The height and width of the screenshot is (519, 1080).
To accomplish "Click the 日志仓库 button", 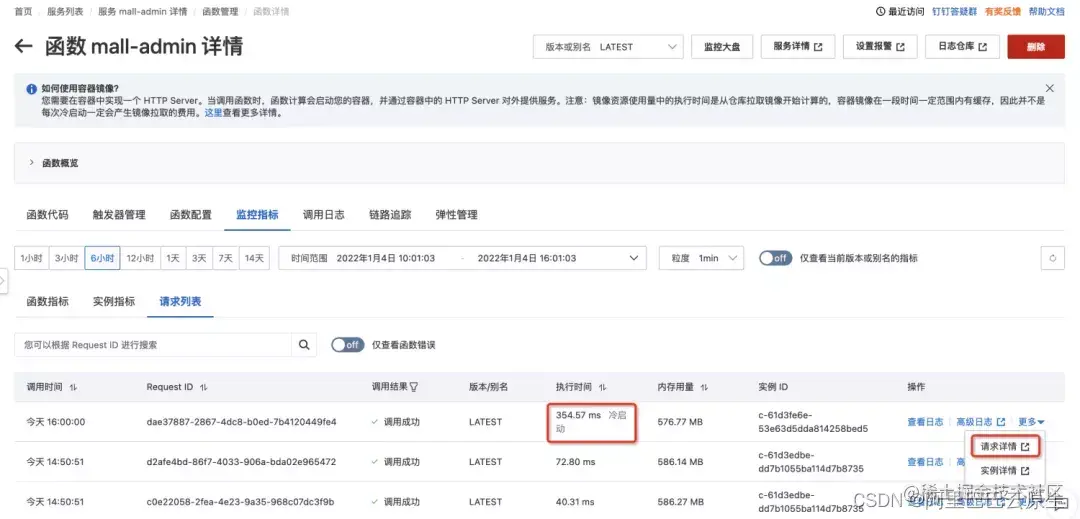I will pos(962,47).
